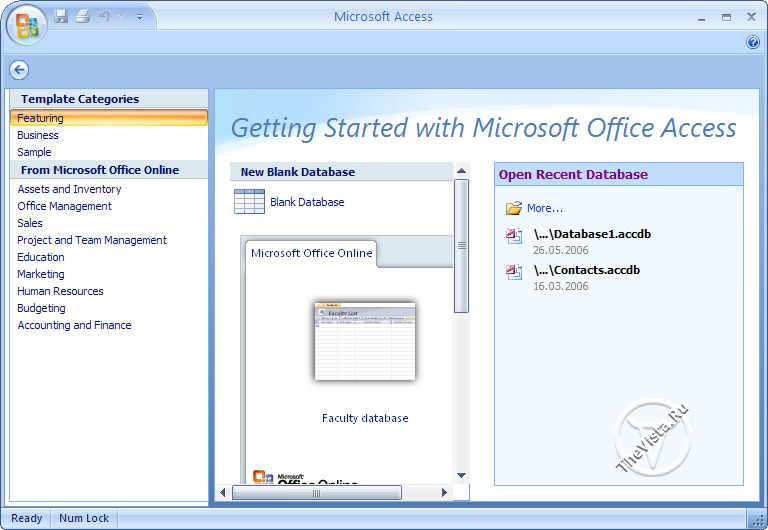
Task: Click horizontal scrollbar left arrow
Action: 223,492
